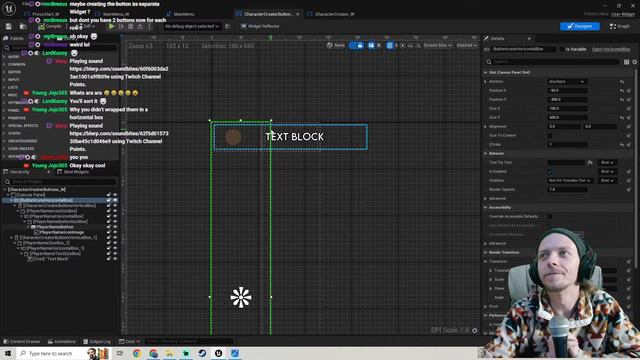Click the localization None button in designer
This screenshot has width=640, height=360.
(336, 45)
